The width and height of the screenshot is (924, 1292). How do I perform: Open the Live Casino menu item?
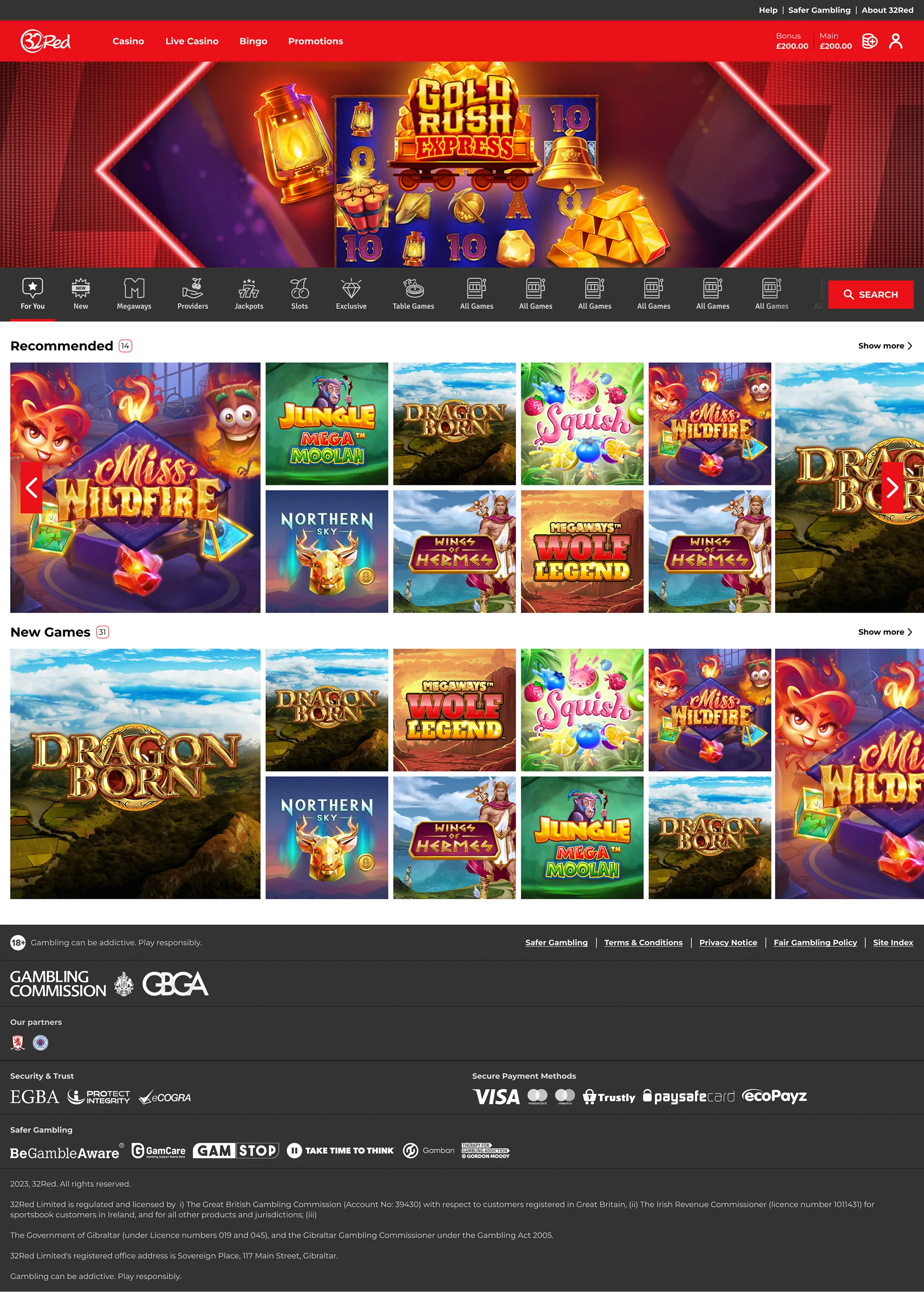coord(192,41)
